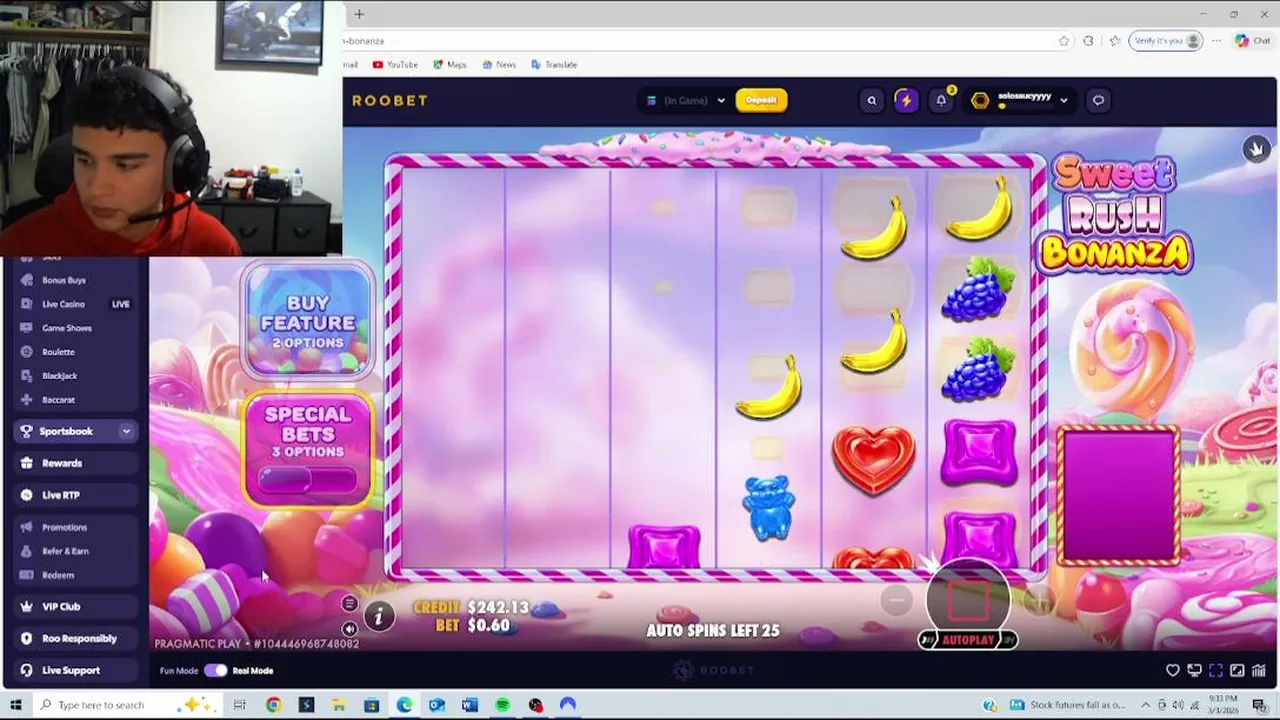Click the Deposit button
This screenshot has height=720, width=1280.
coord(761,100)
